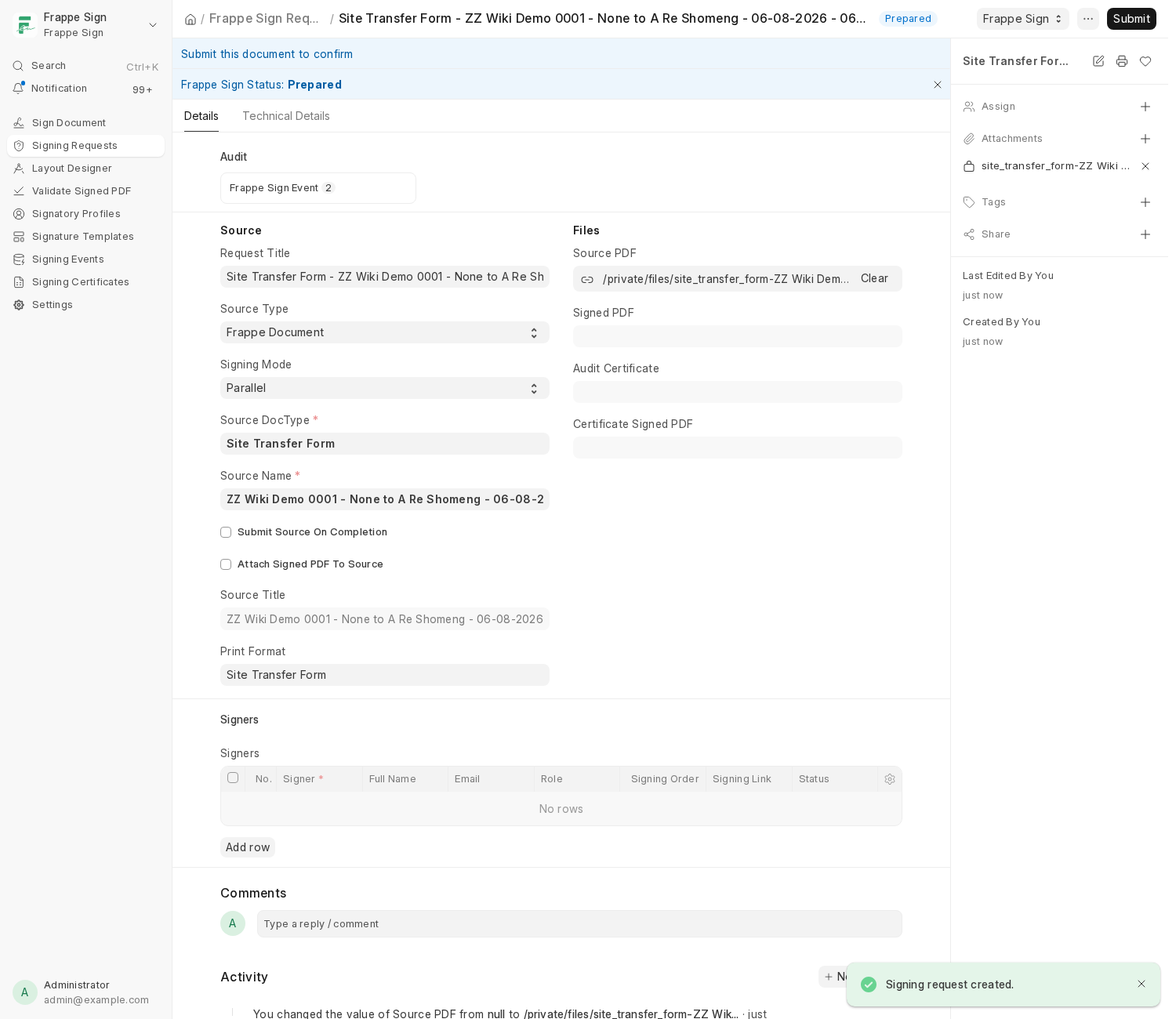
Task: Open Signing Requests in sidebar
Action: point(85,146)
